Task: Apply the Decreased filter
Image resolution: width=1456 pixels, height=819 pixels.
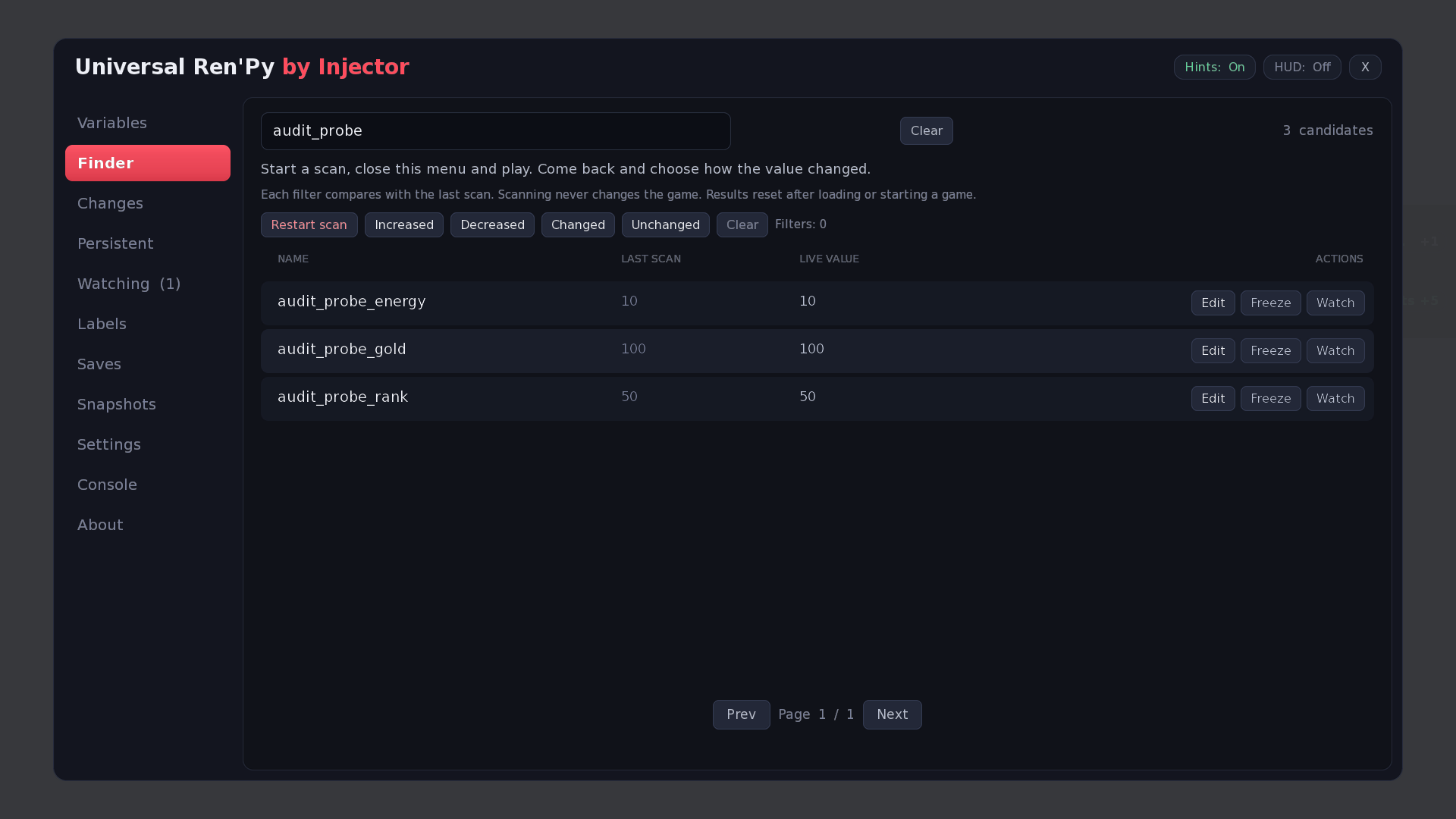Action: pyautogui.click(x=492, y=225)
